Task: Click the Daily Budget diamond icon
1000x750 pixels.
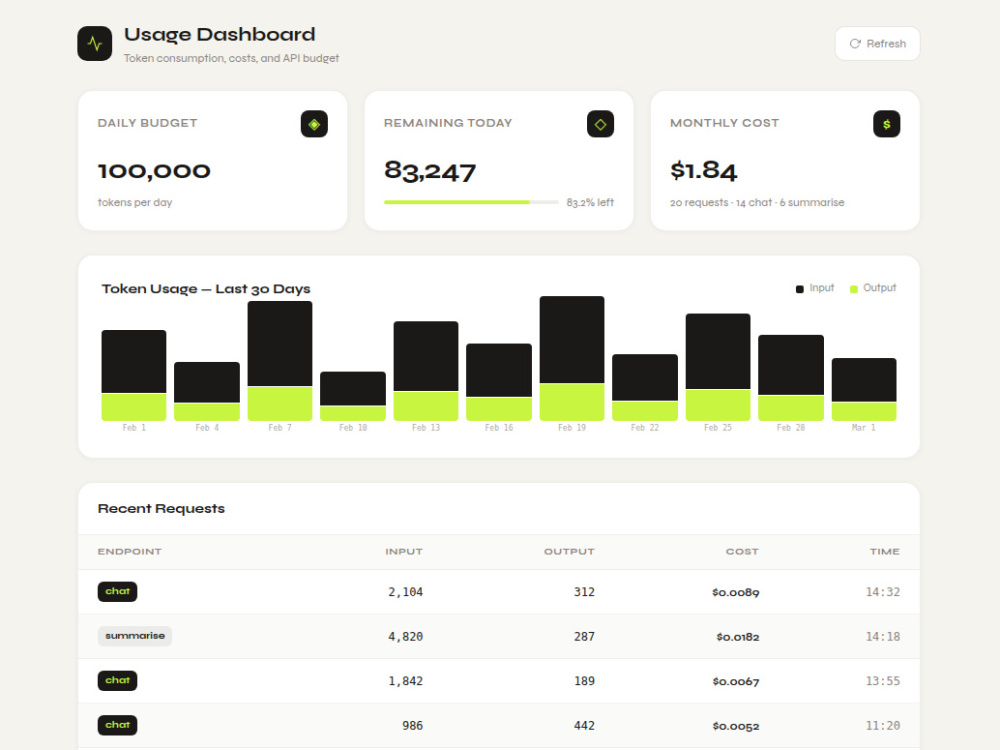Action: pos(314,124)
